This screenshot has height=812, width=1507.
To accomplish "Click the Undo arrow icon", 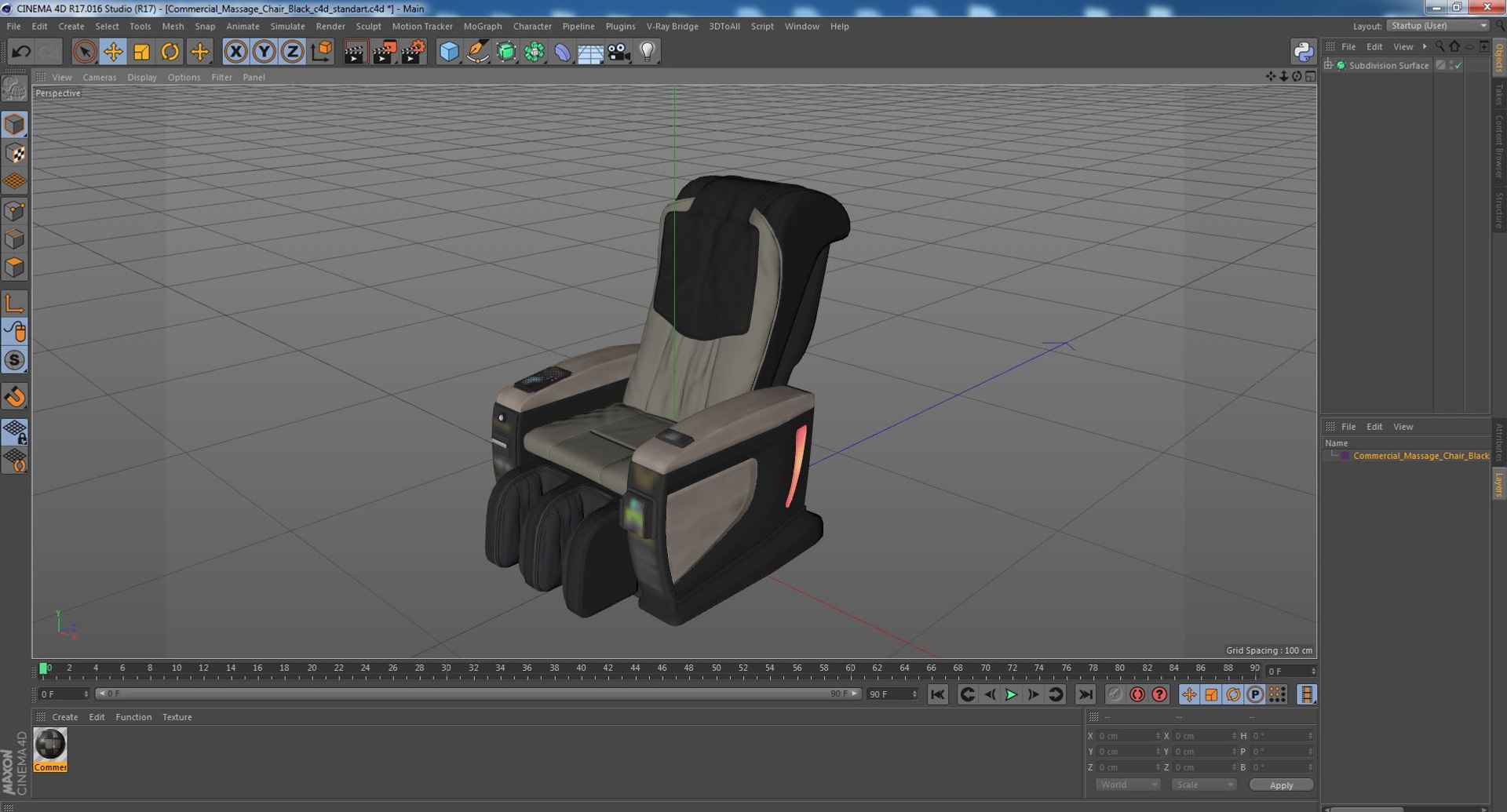I will pyautogui.click(x=21, y=52).
